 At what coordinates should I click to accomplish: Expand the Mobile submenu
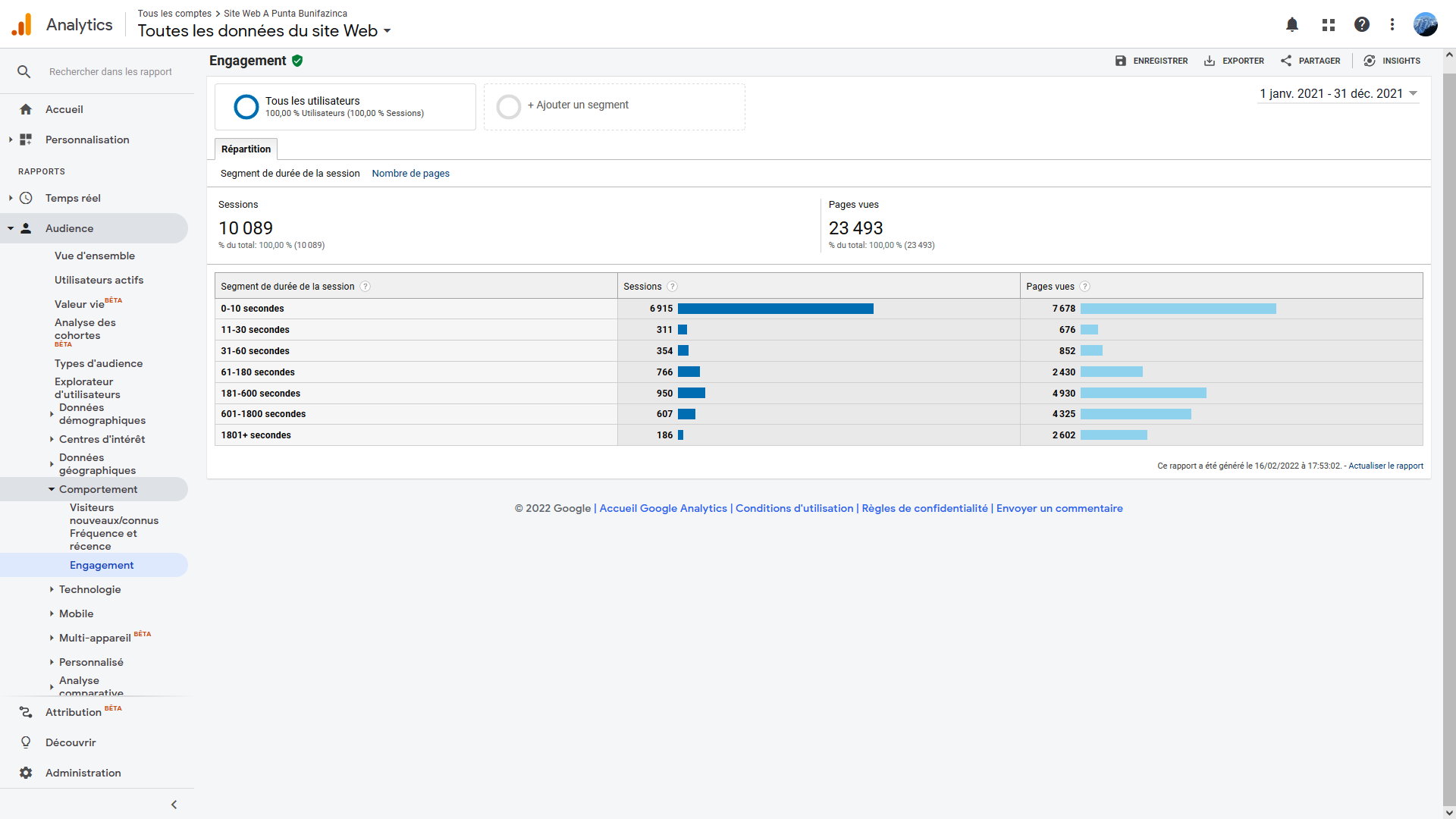(52, 613)
